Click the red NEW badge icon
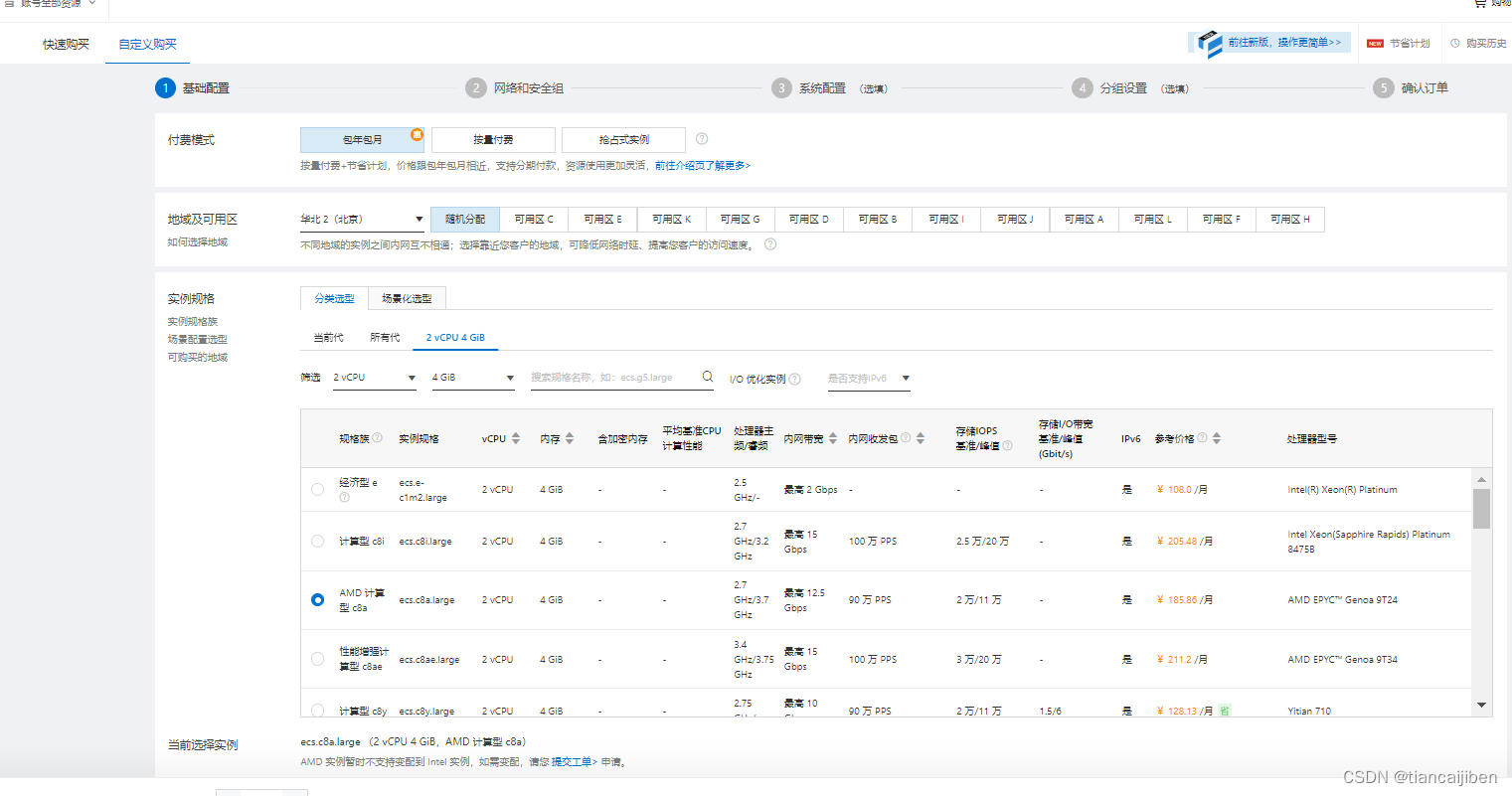The image size is (1512, 796). (x=1375, y=44)
